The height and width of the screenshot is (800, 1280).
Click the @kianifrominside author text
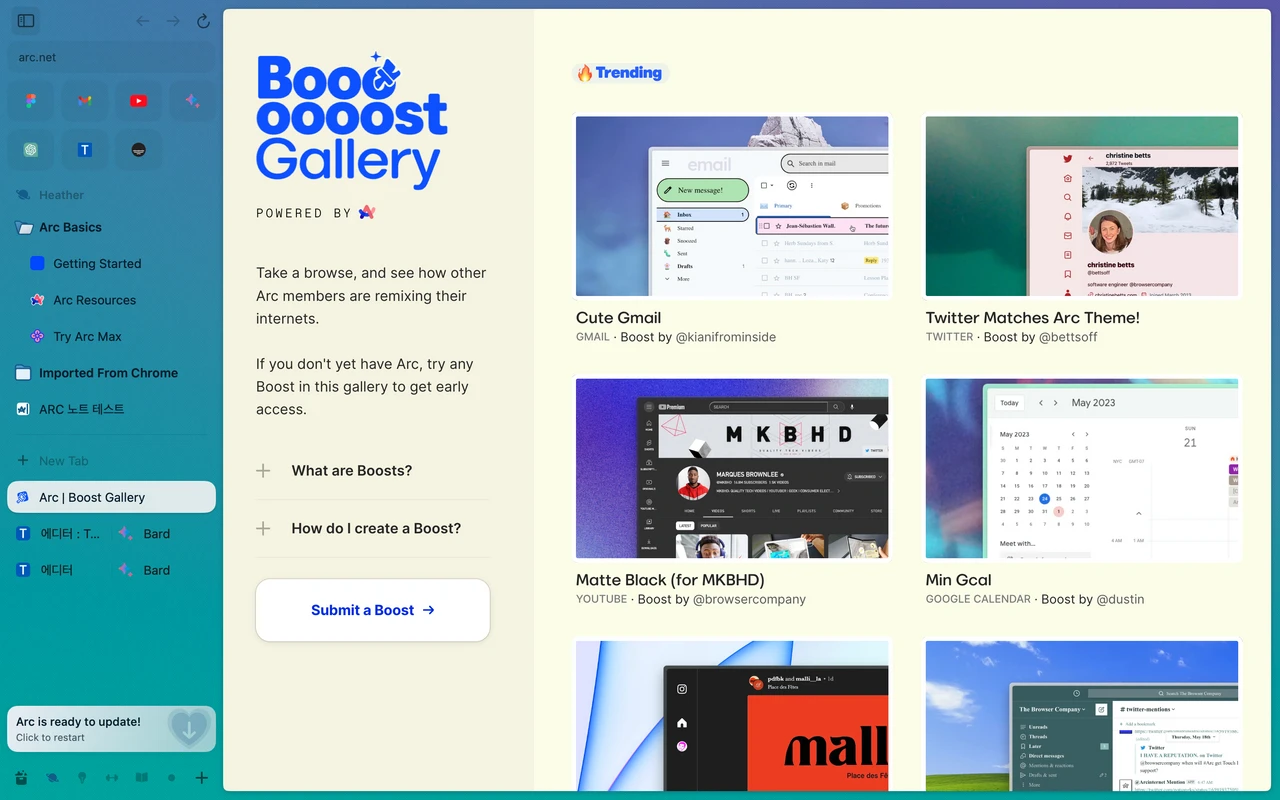tap(726, 337)
